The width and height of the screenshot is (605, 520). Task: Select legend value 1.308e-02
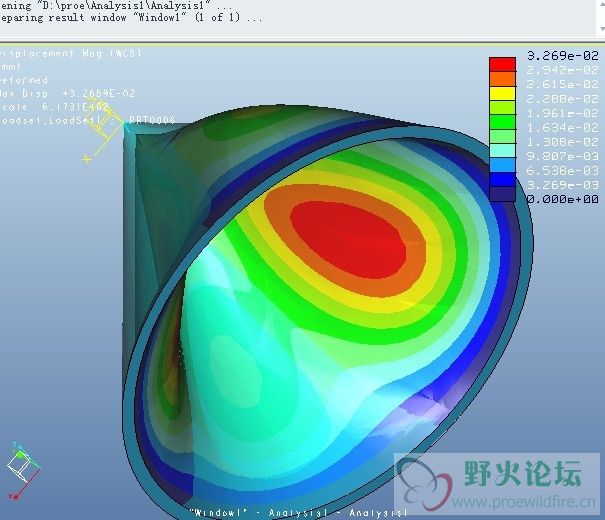point(563,142)
